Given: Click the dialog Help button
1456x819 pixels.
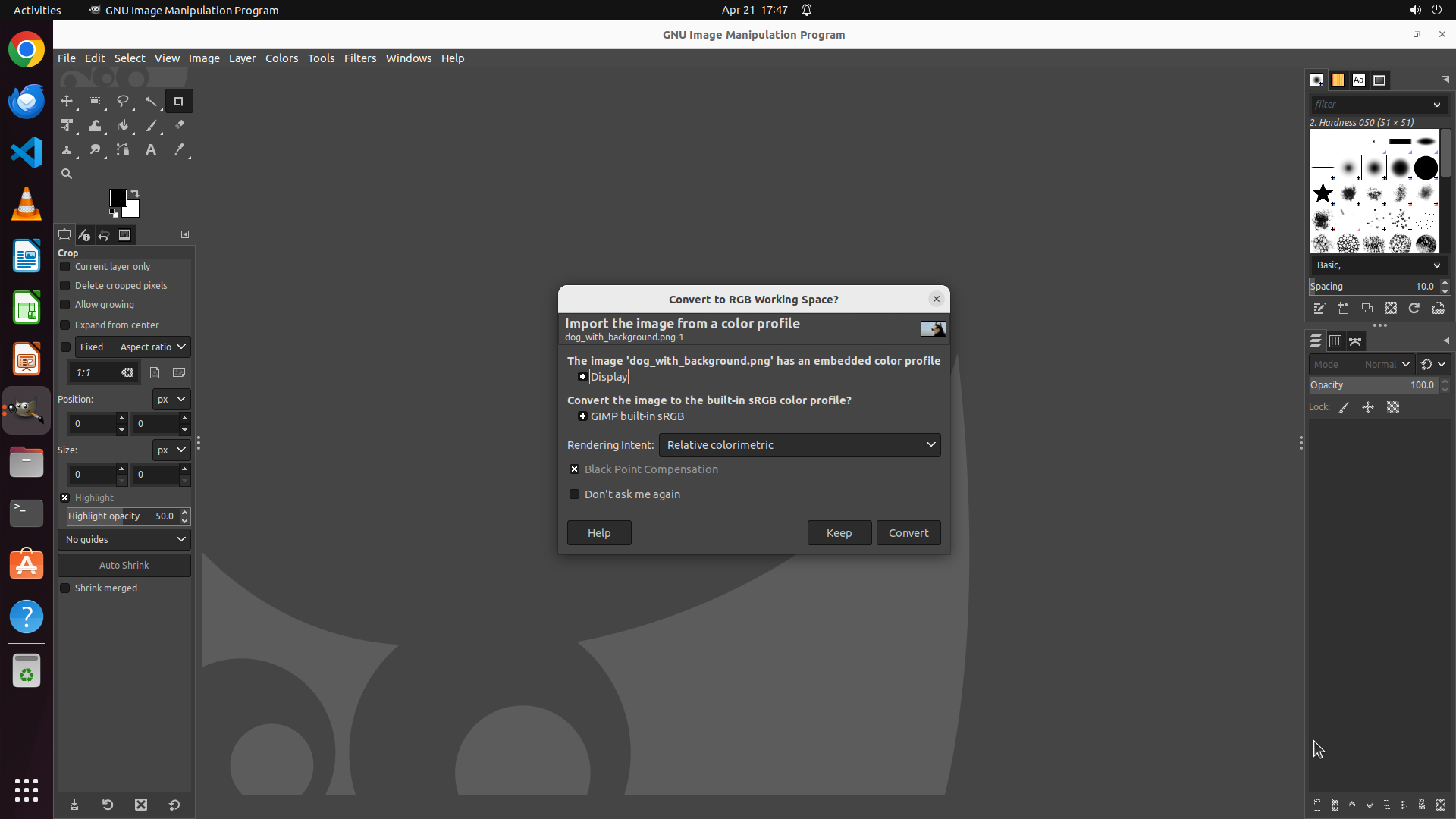Looking at the screenshot, I should 599,533.
